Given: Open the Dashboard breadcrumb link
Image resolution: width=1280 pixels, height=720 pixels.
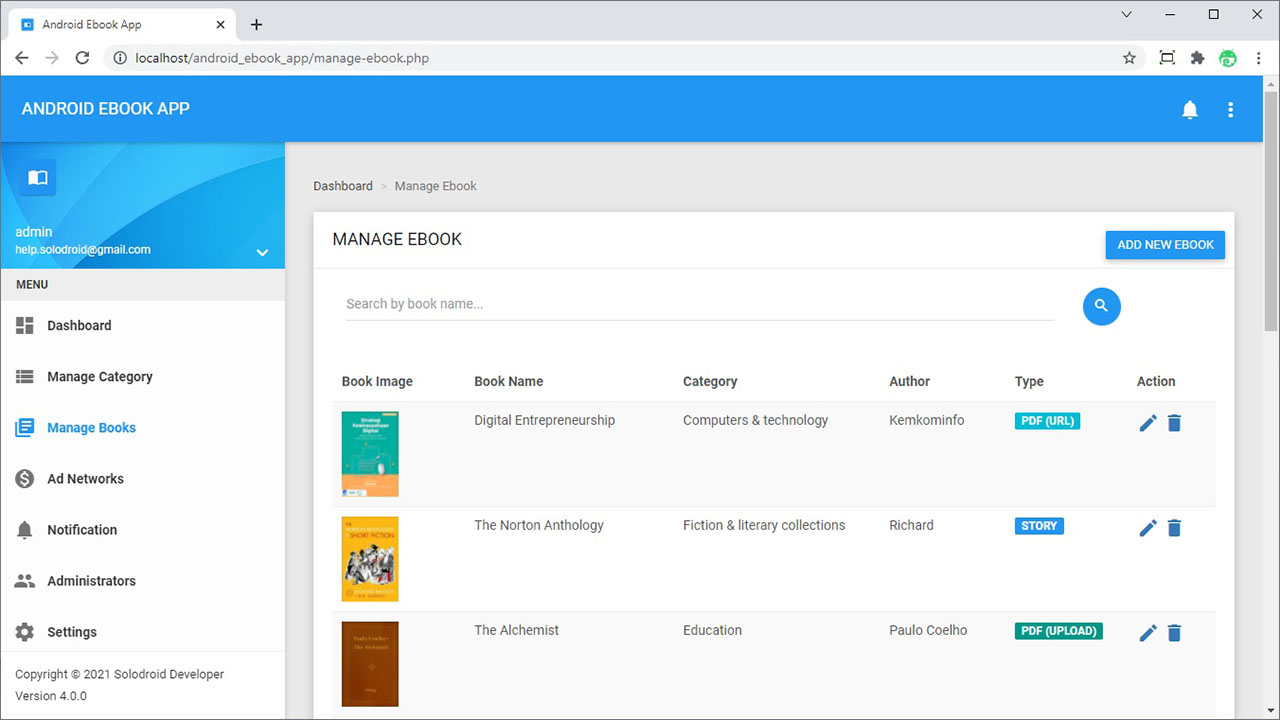Looking at the screenshot, I should tap(343, 186).
